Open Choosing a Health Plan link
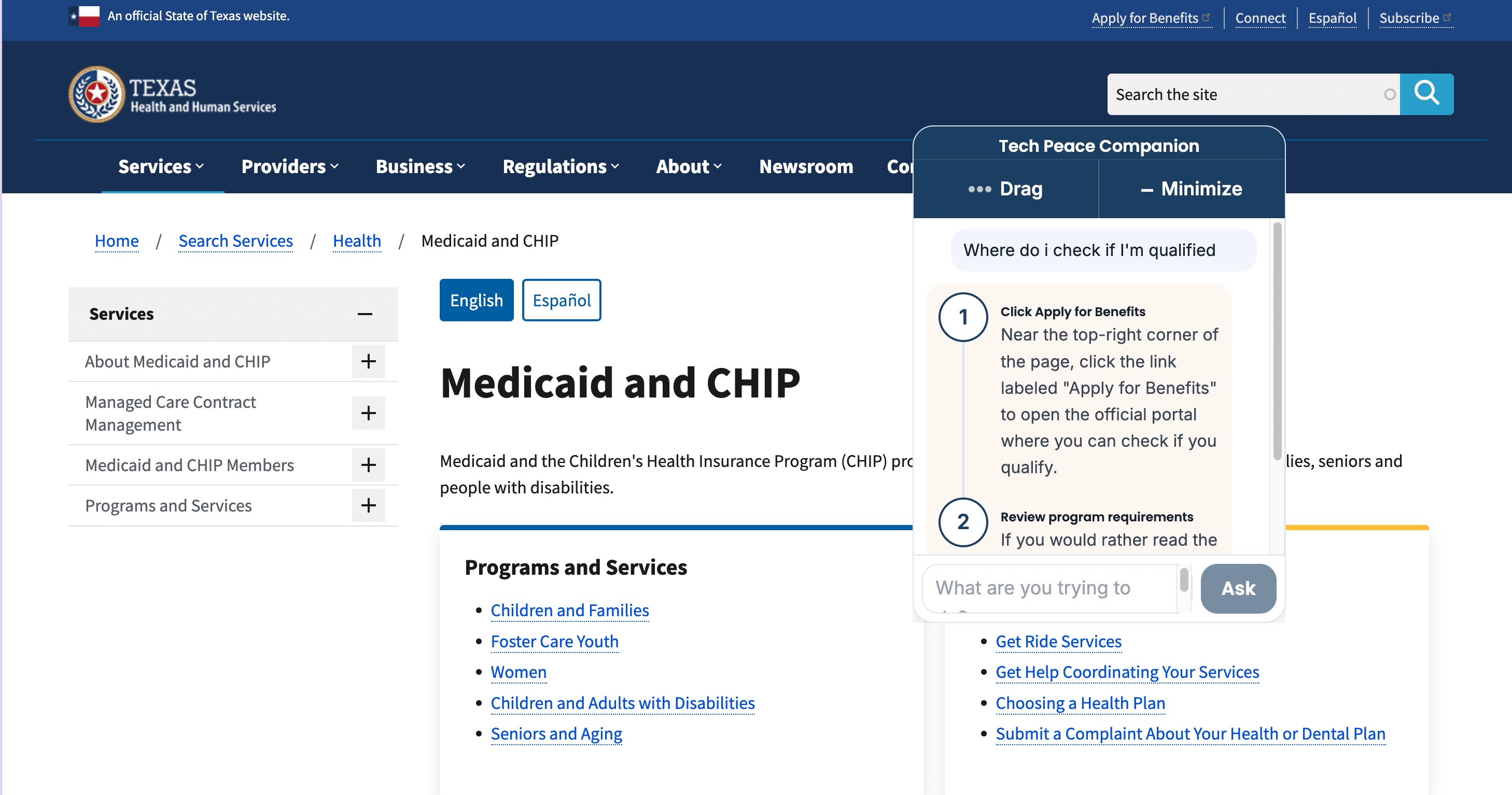1512x795 pixels. coord(1080,703)
